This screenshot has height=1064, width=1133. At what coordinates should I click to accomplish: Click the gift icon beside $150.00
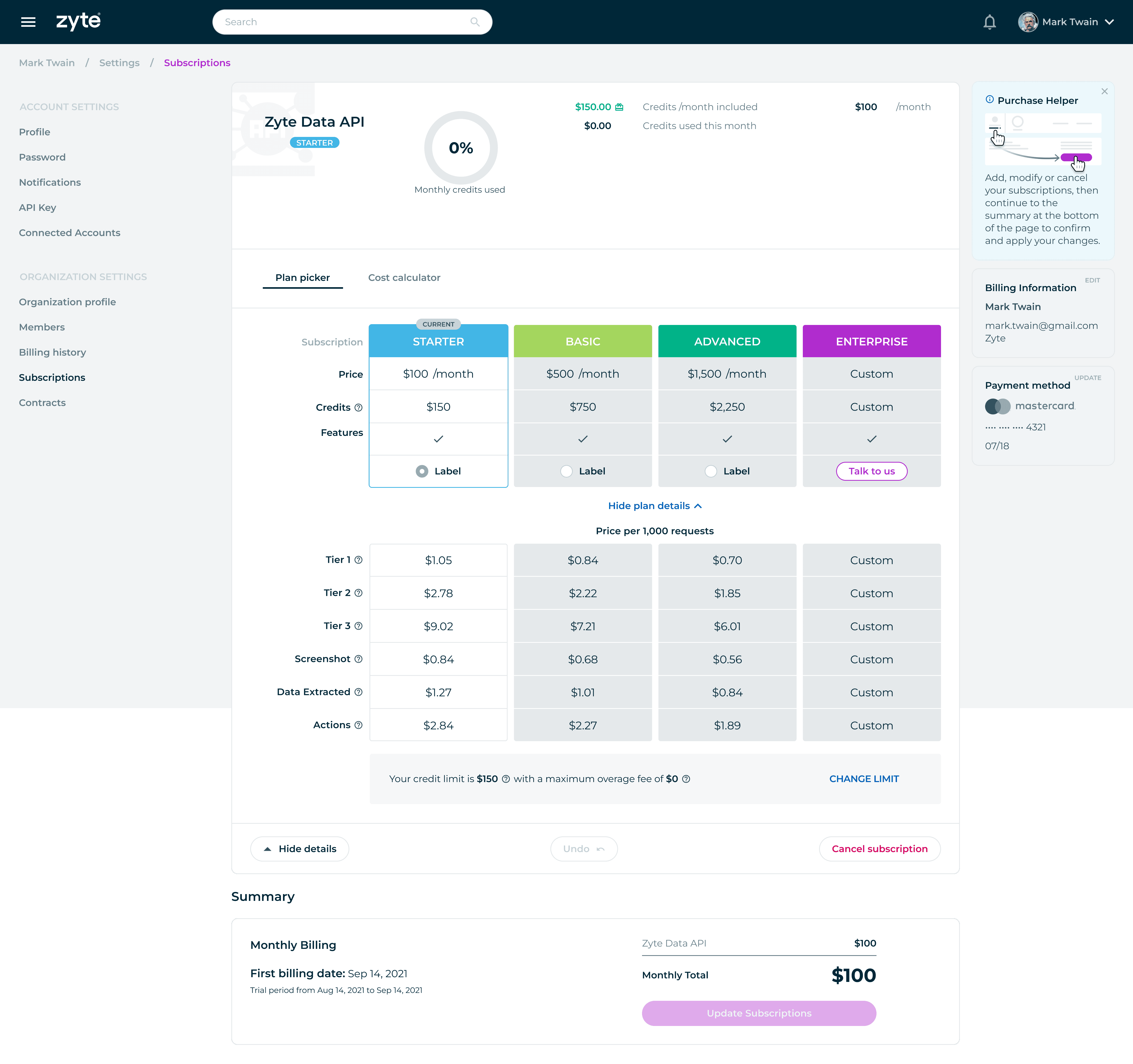619,107
